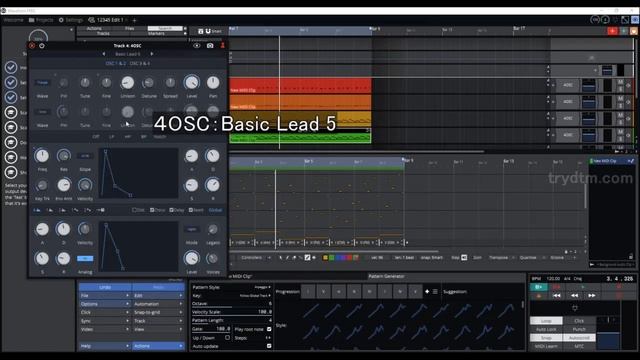
Task: Open the voice Mode selector in 4OSC
Action: 191,229
